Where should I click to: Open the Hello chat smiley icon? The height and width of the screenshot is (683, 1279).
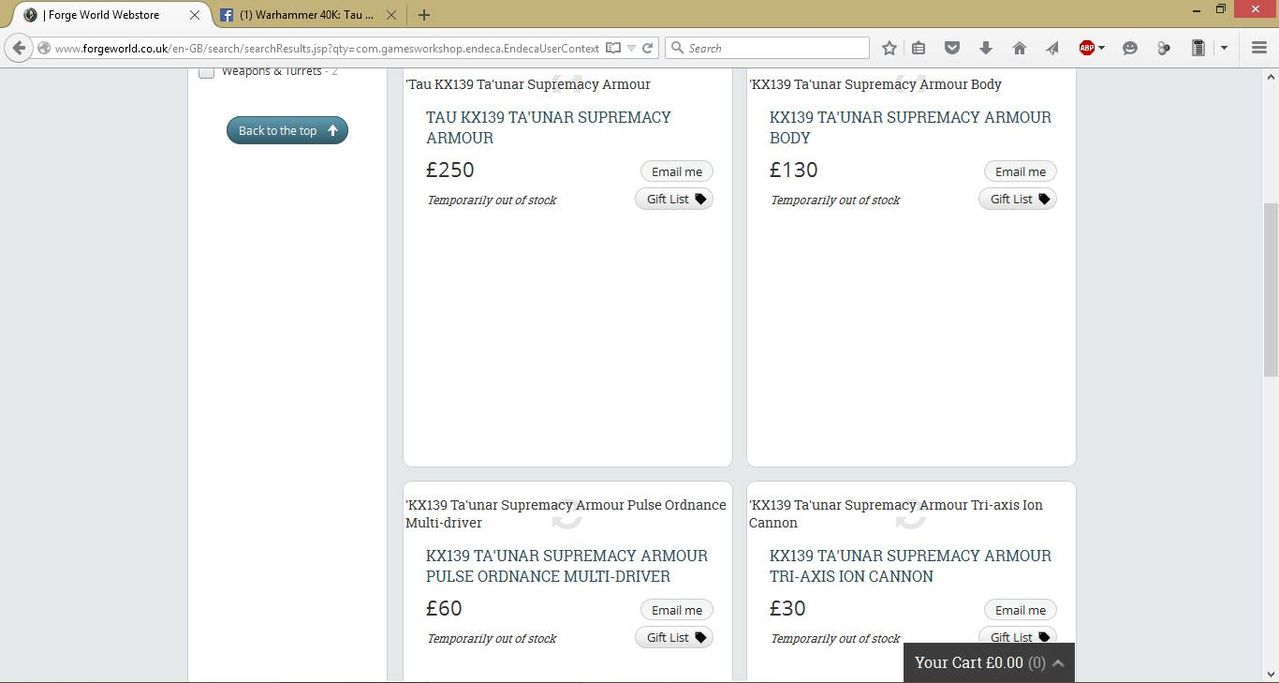[x=1130, y=48]
